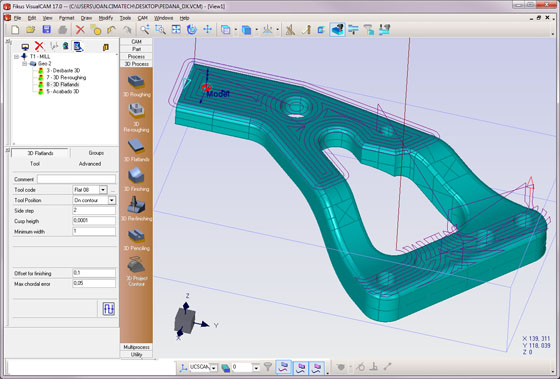Open the Tool Position dropdown
The height and width of the screenshot is (379, 560).
(112, 200)
